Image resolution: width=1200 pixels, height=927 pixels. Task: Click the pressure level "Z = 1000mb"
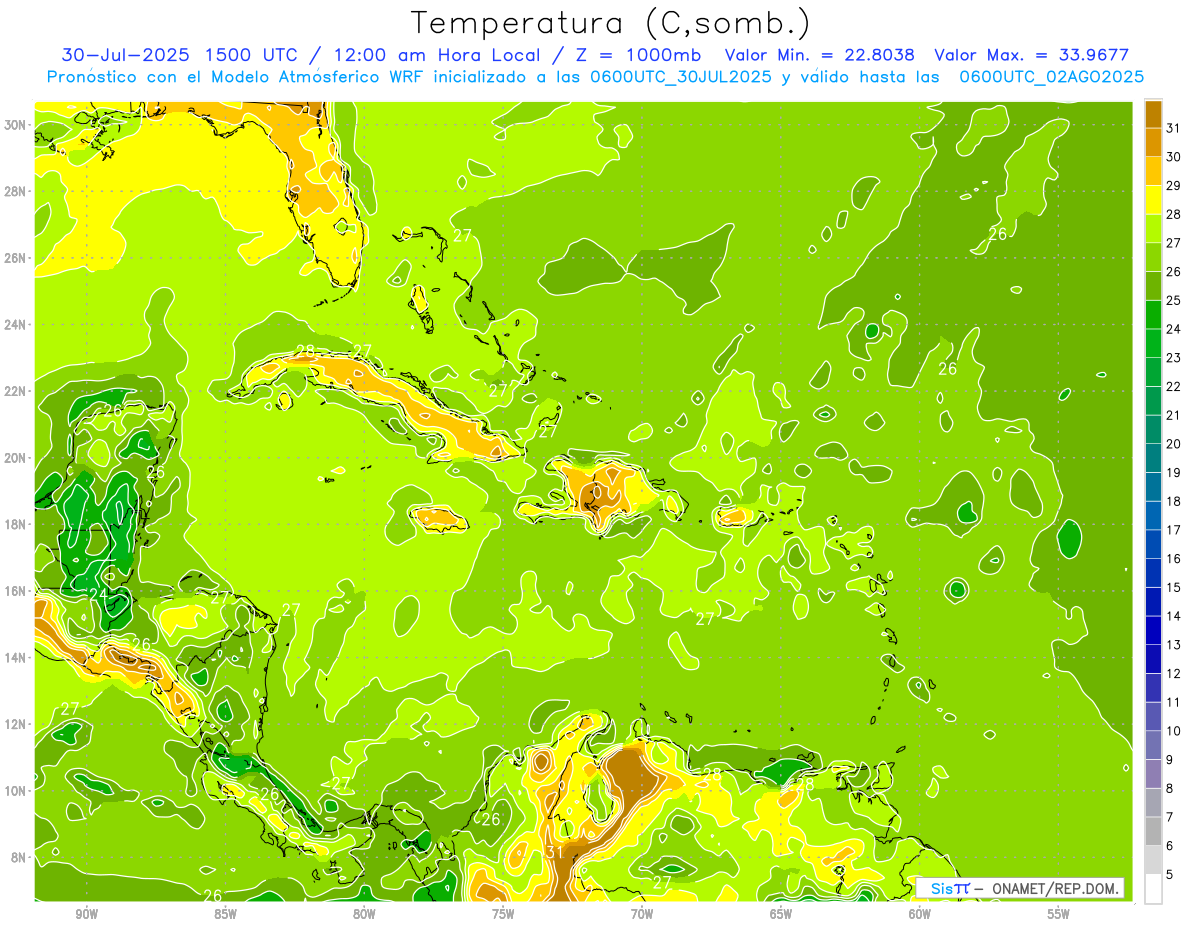pyautogui.click(x=638, y=55)
